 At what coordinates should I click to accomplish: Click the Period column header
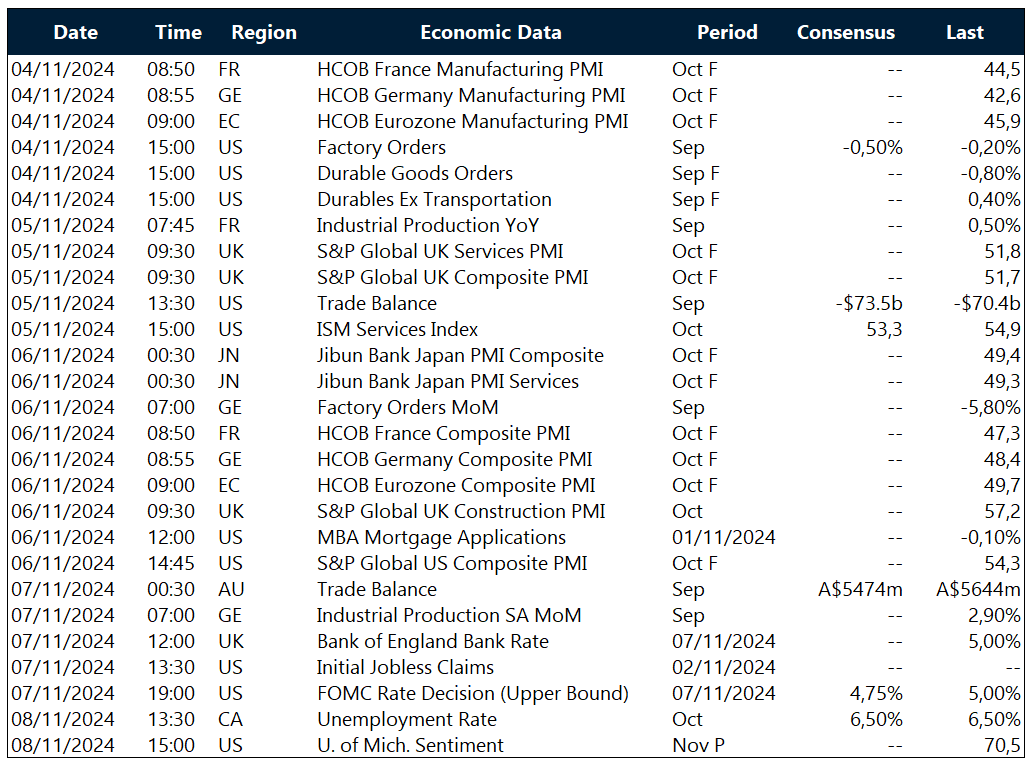[x=727, y=32]
